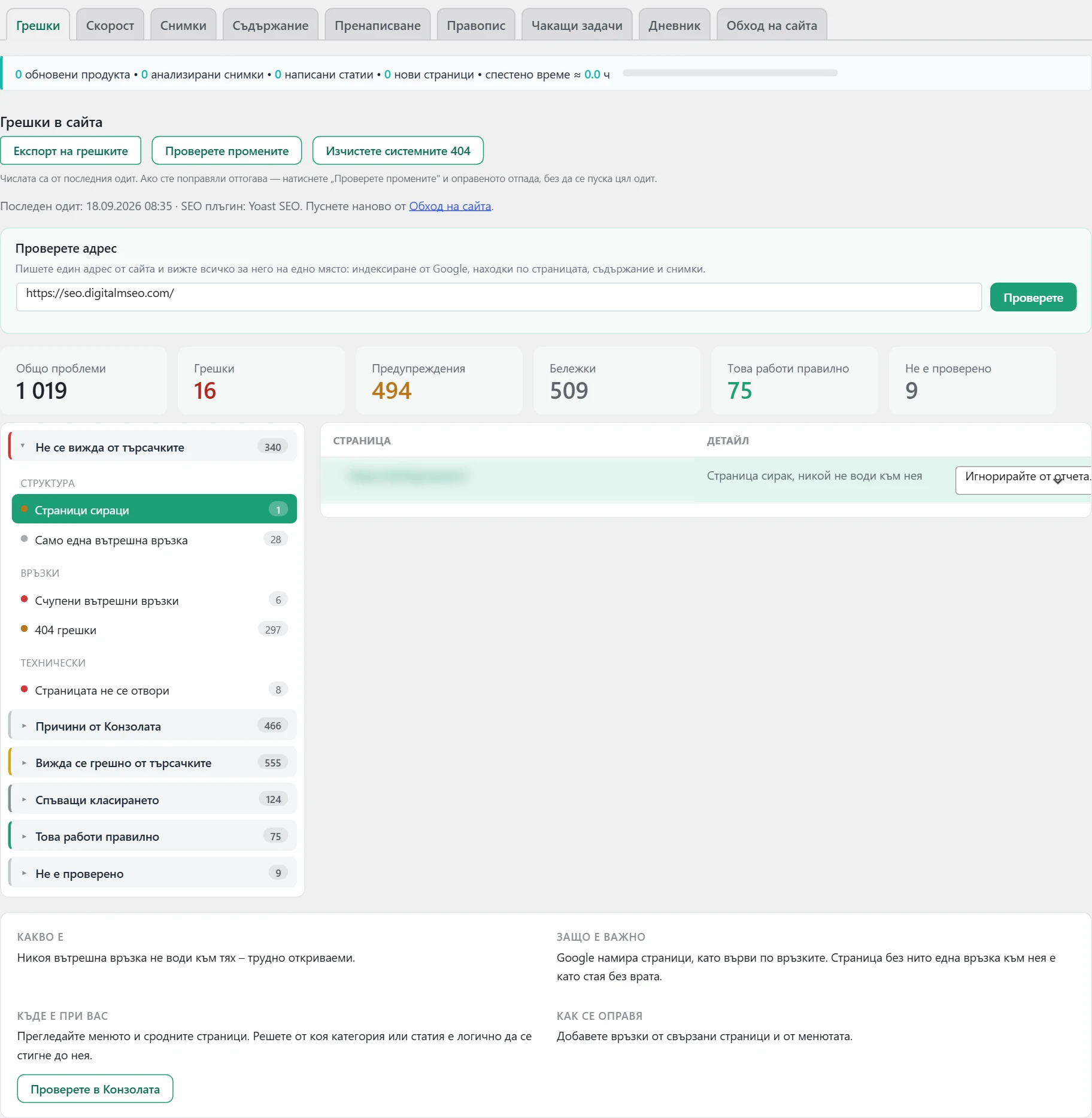Click the Общо проблеми 1 019 card
The height and width of the screenshot is (1118, 1092).
point(84,381)
